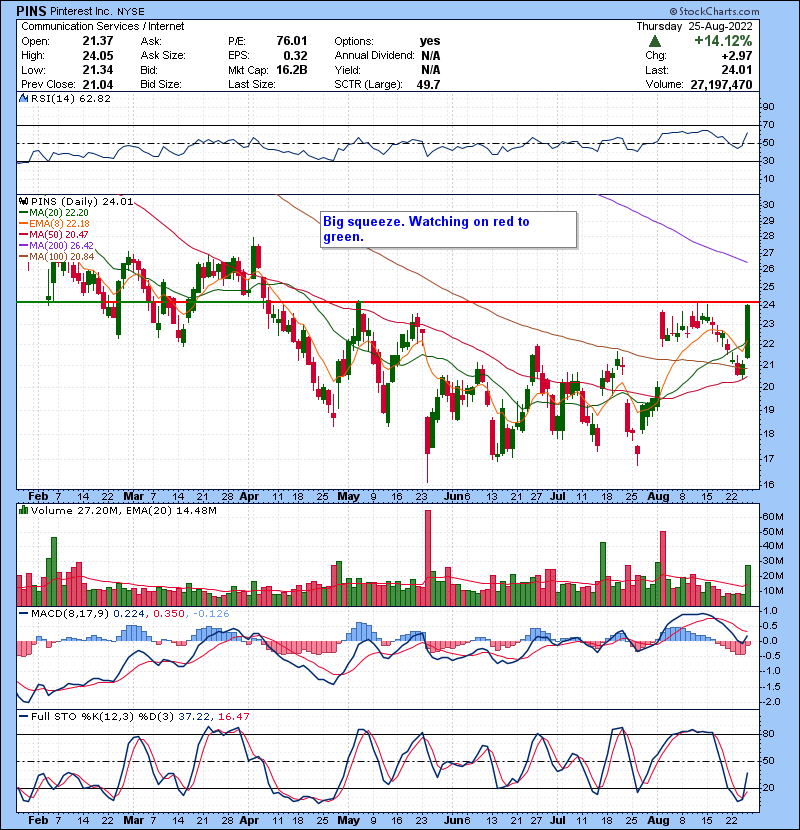Click the RSI panel line icon
This screenshot has height=830, width=800.
(23, 98)
